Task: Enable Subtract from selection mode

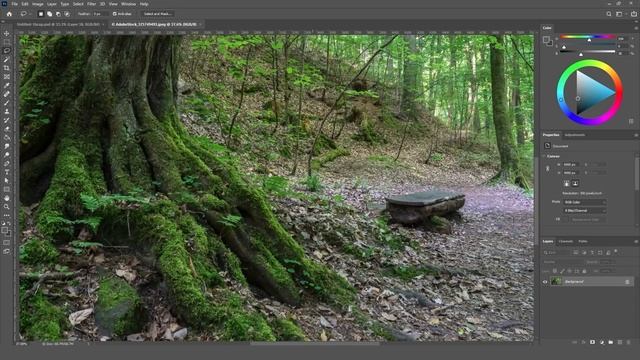Action: point(58,14)
